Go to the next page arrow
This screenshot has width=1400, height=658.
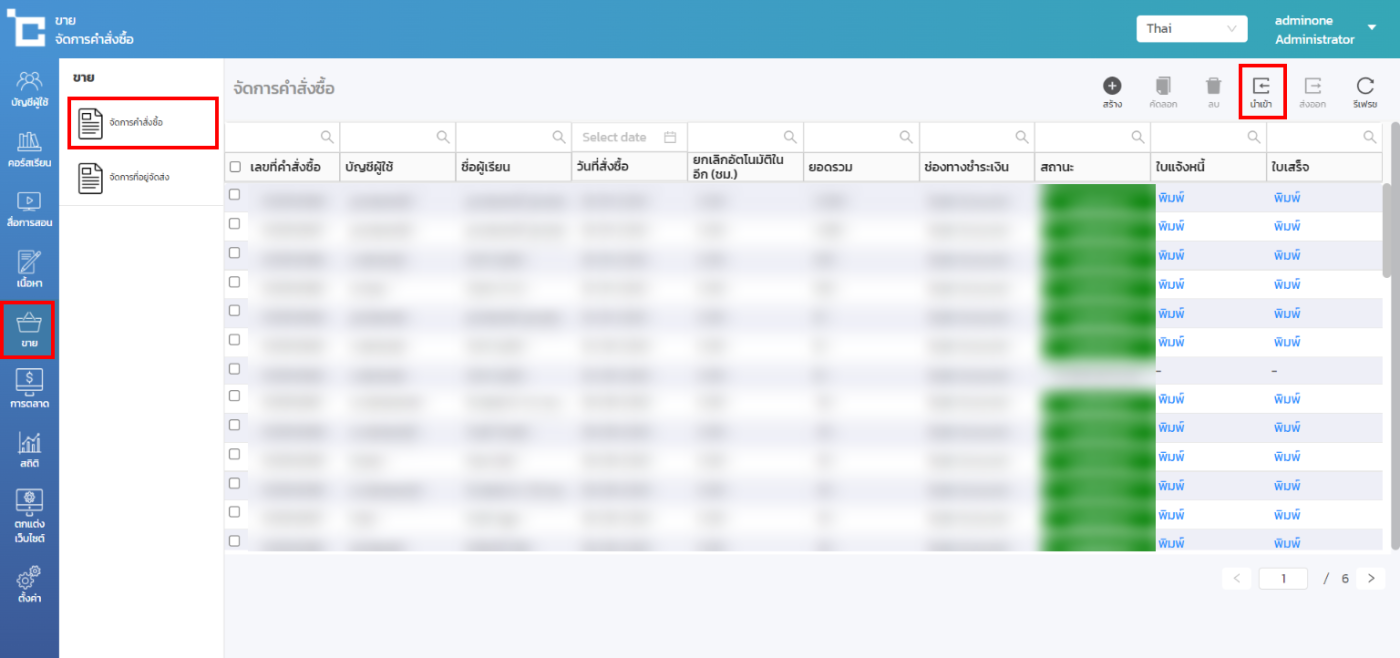(1371, 578)
